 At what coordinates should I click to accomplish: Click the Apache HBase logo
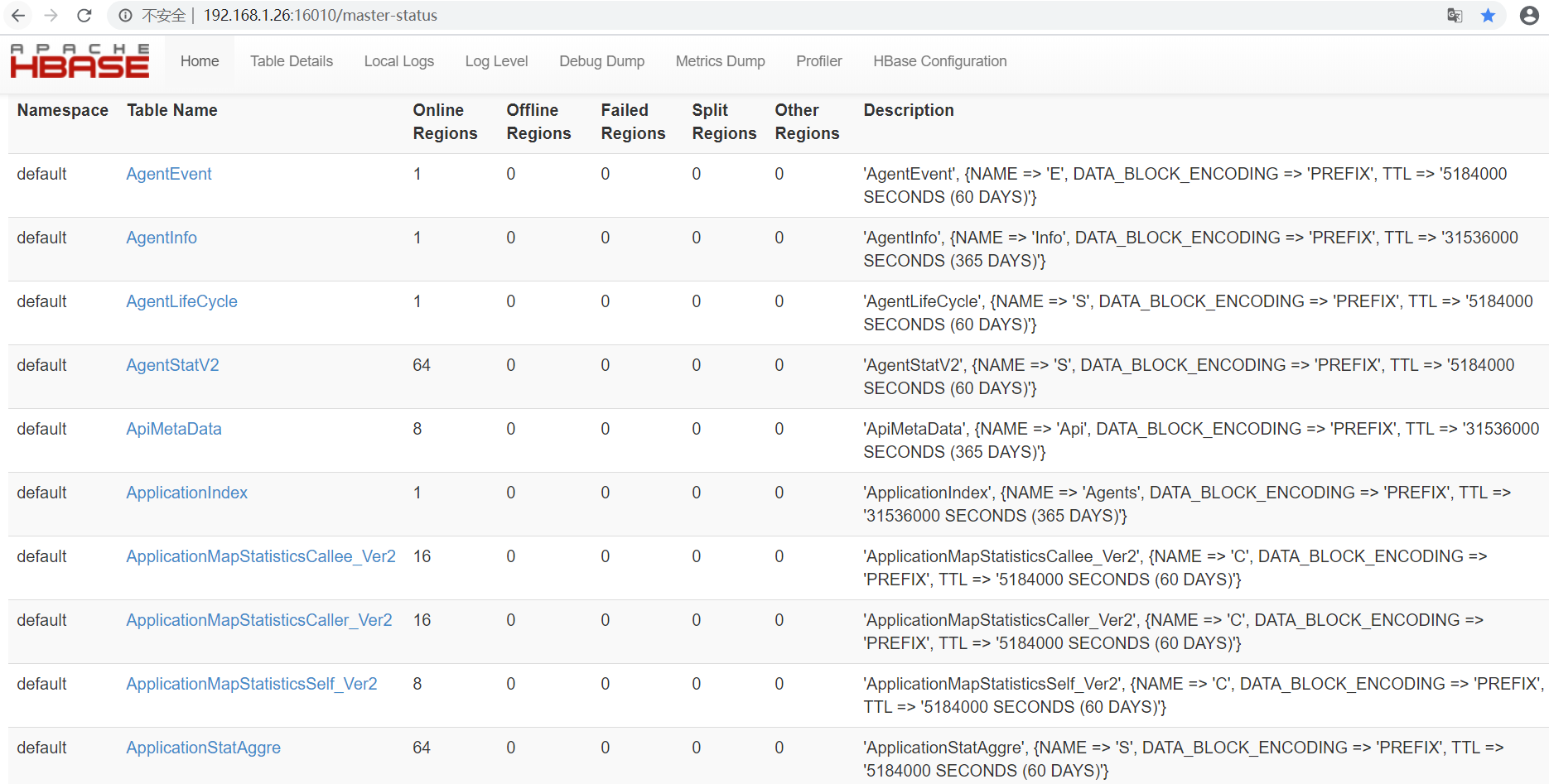[80, 61]
